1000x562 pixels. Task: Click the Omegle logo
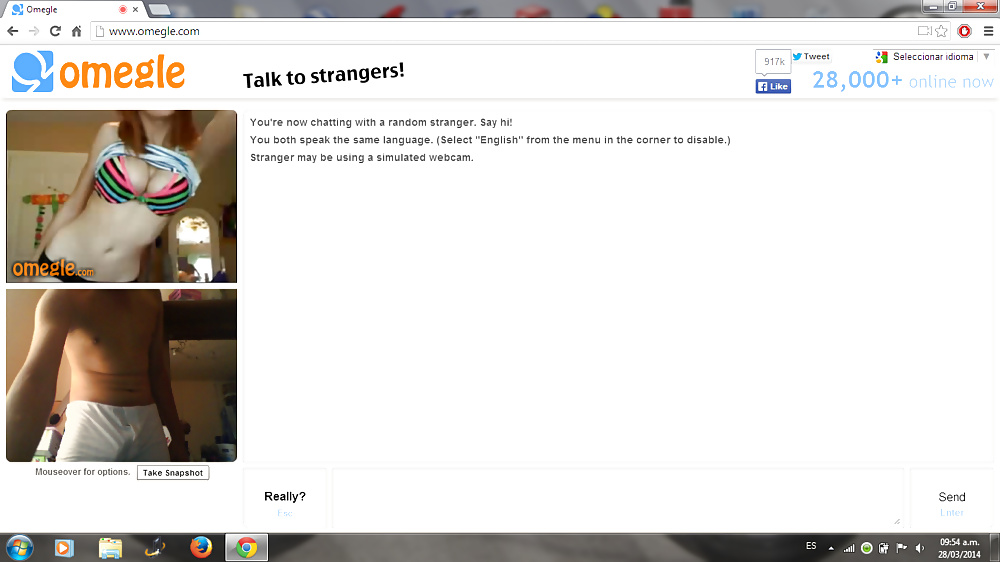tap(98, 72)
